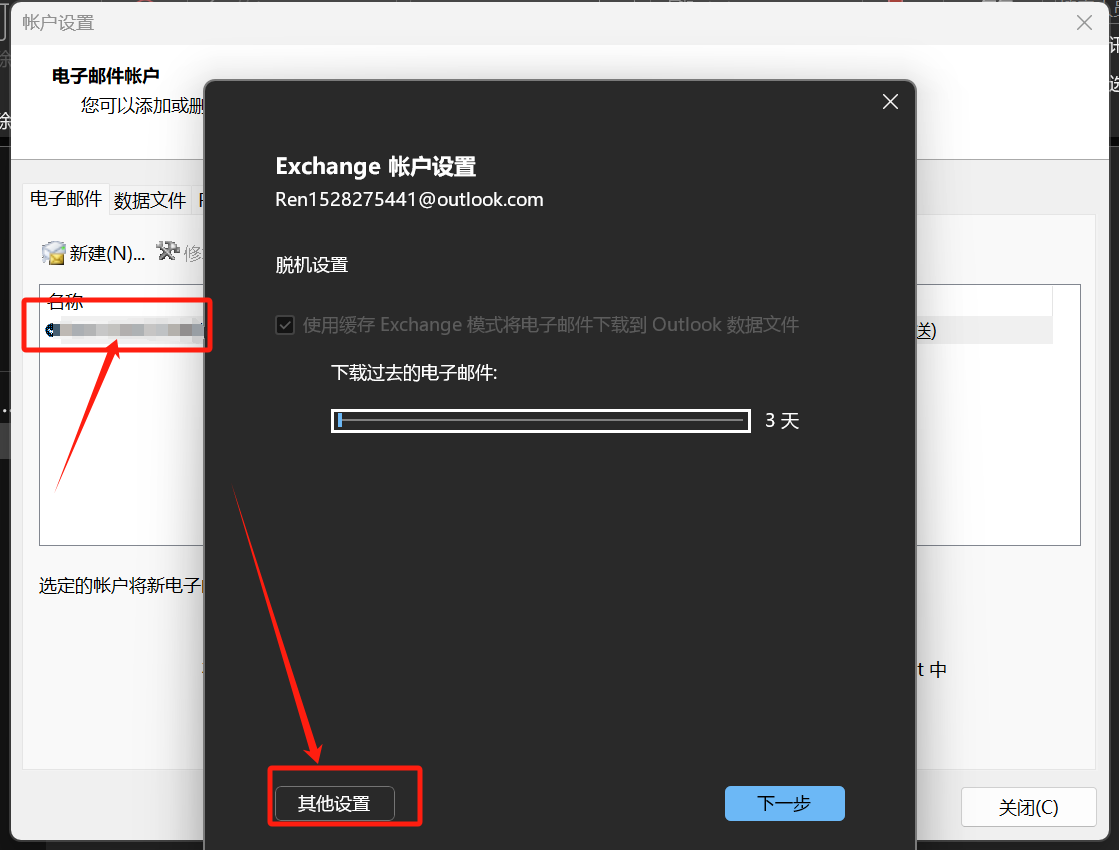Click the account email address text
The image size is (1119, 850).
pos(410,200)
